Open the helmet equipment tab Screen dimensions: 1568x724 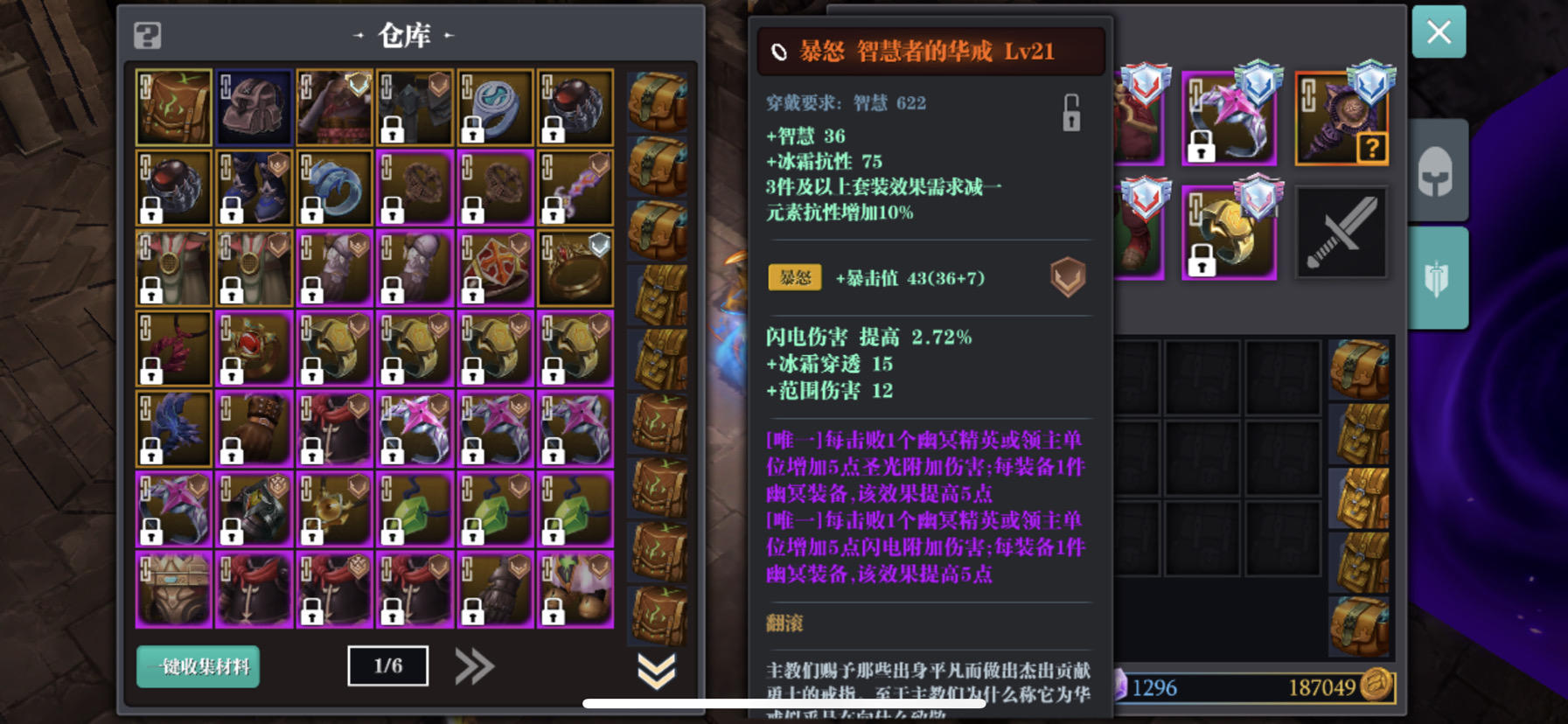coord(1437,171)
